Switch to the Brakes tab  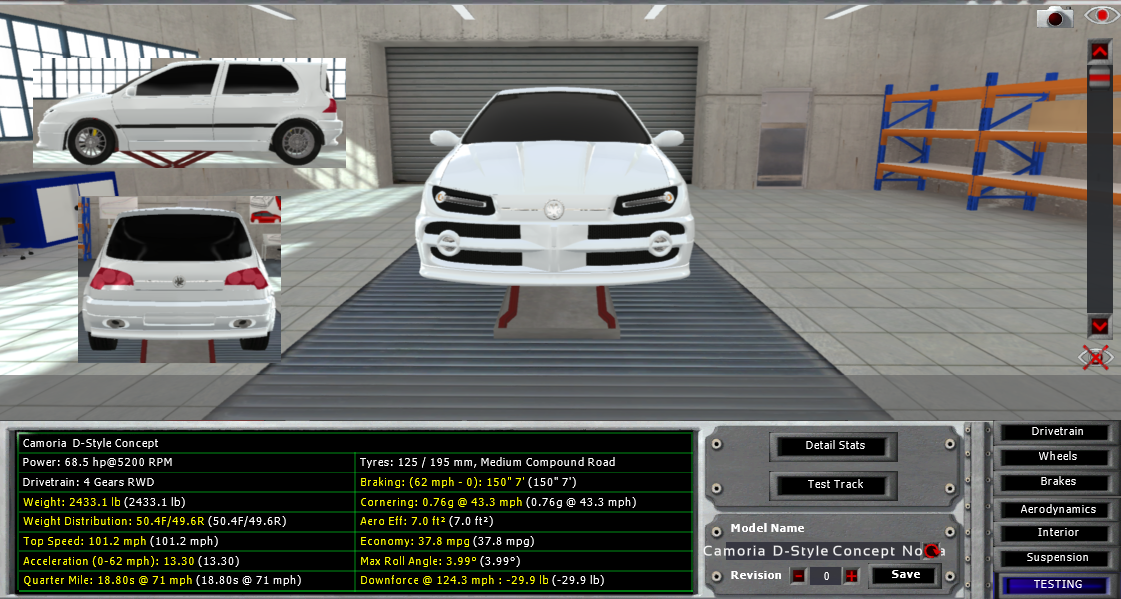1057,482
